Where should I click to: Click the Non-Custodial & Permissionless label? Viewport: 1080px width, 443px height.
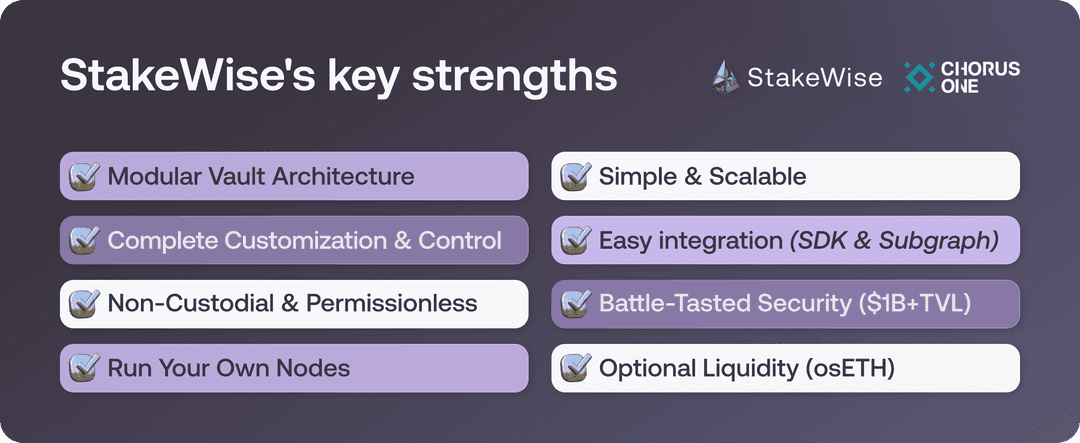(292, 304)
